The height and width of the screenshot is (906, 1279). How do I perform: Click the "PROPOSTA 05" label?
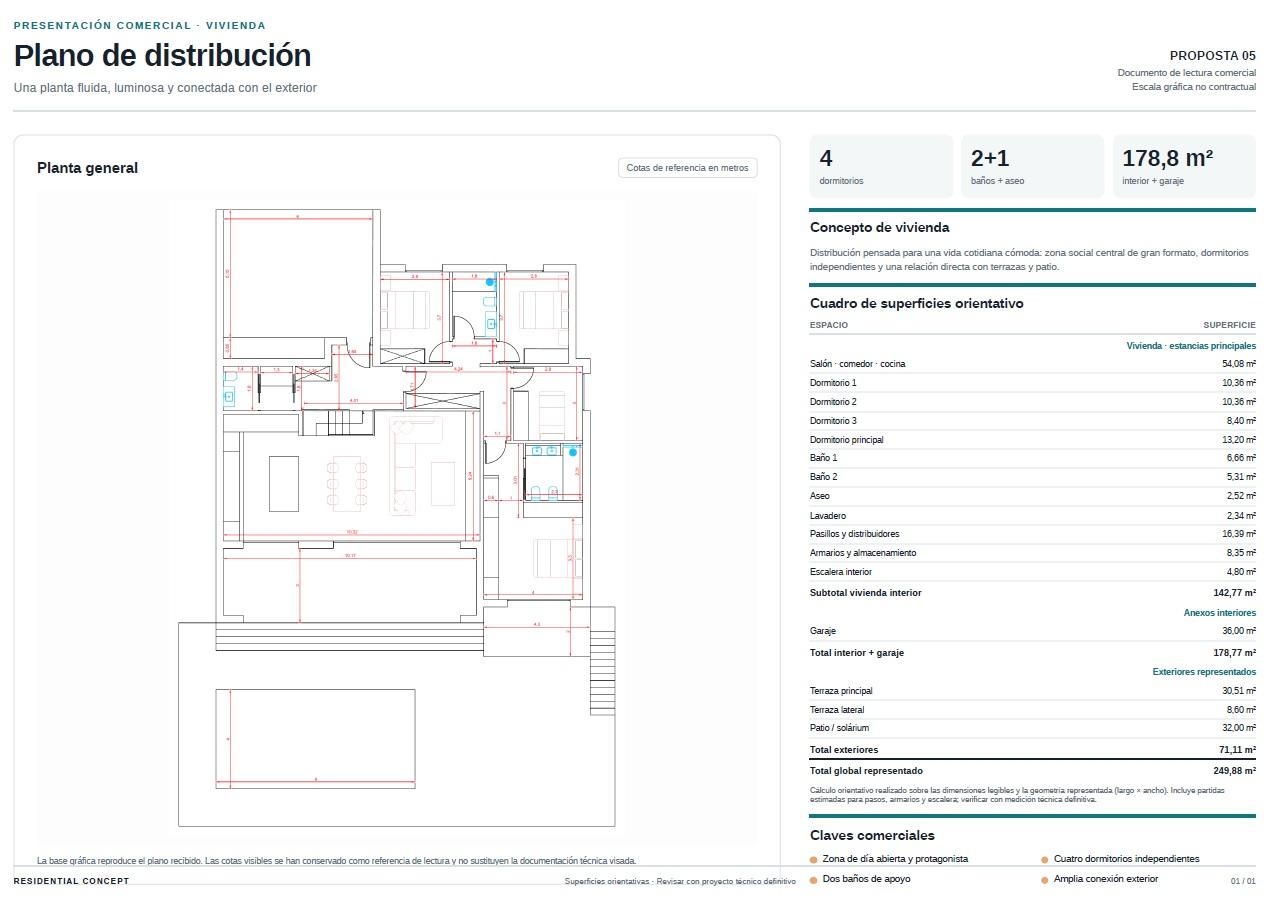tap(1212, 56)
